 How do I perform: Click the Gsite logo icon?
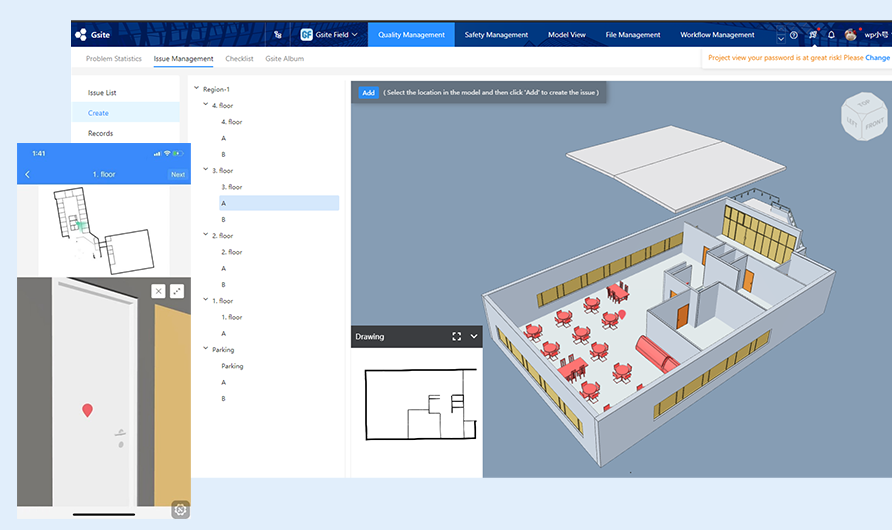[81, 35]
